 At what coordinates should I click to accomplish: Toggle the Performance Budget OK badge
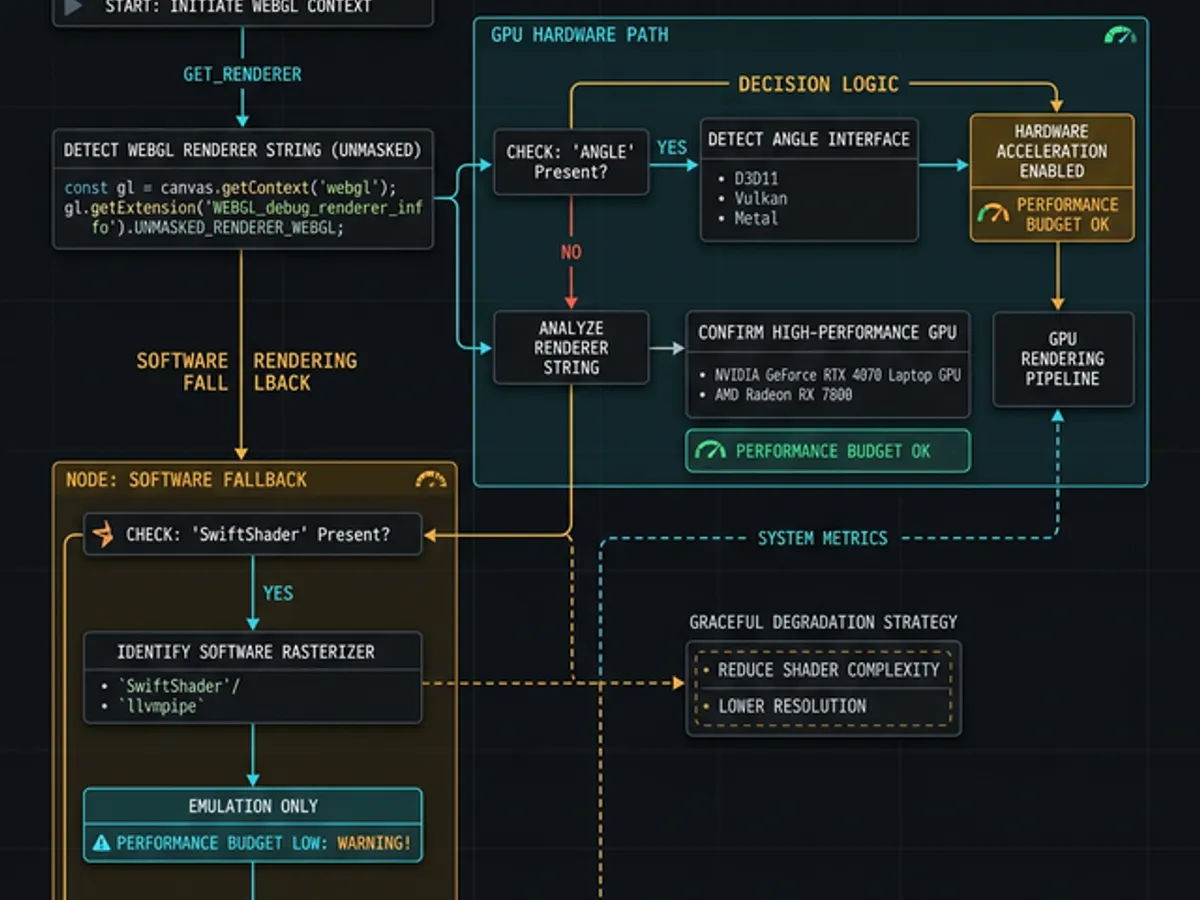point(827,451)
